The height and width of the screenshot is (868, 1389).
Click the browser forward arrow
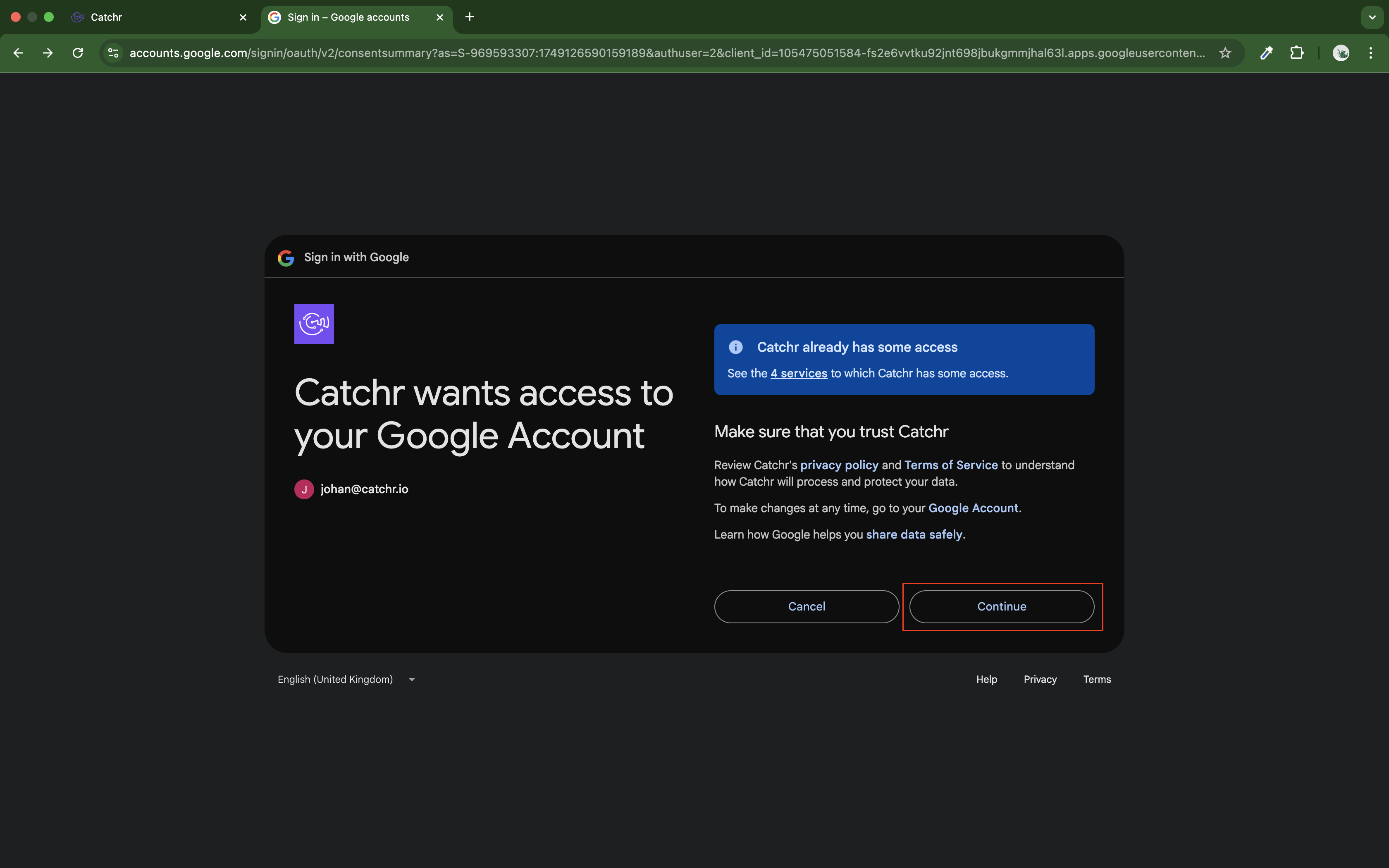(x=48, y=53)
